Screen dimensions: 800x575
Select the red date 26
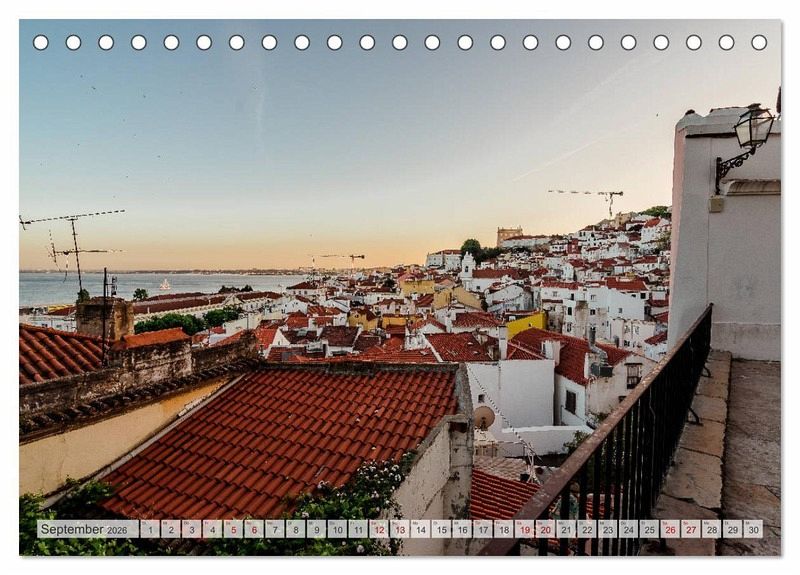(670, 529)
